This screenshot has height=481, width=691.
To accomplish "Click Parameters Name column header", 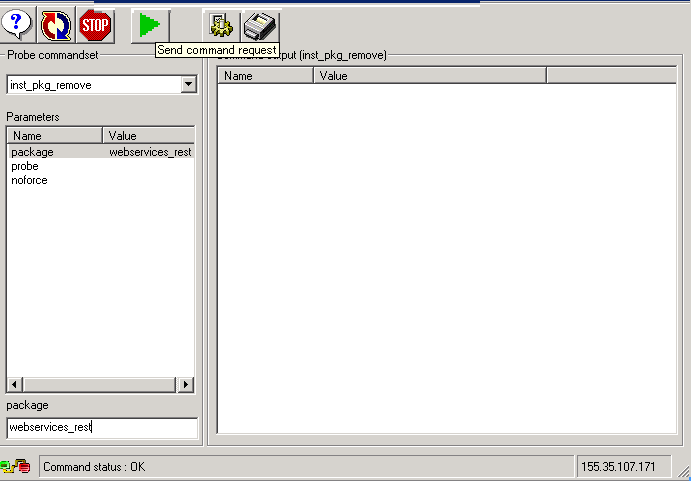I will coord(55,136).
